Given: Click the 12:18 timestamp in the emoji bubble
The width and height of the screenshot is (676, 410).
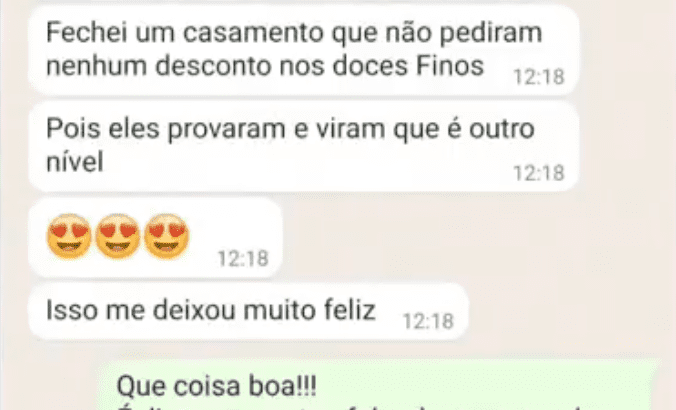Looking at the screenshot, I should [x=243, y=259].
